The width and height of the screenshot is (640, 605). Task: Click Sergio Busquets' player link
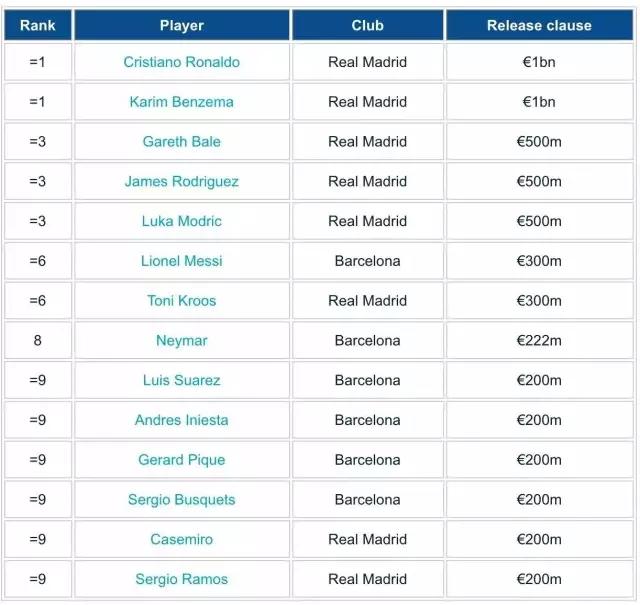click(x=181, y=500)
